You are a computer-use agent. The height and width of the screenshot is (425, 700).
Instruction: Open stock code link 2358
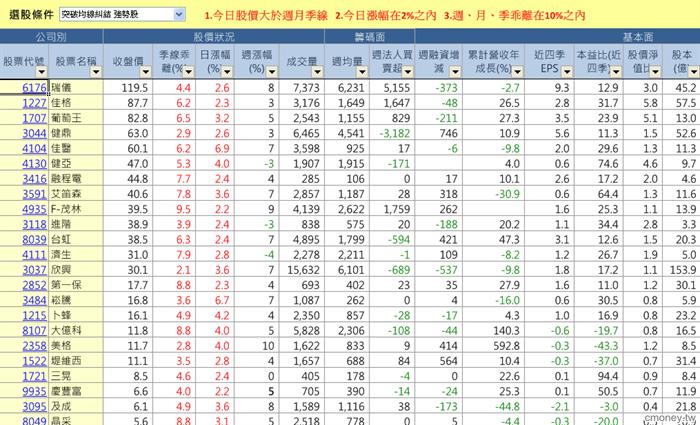coord(34,346)
